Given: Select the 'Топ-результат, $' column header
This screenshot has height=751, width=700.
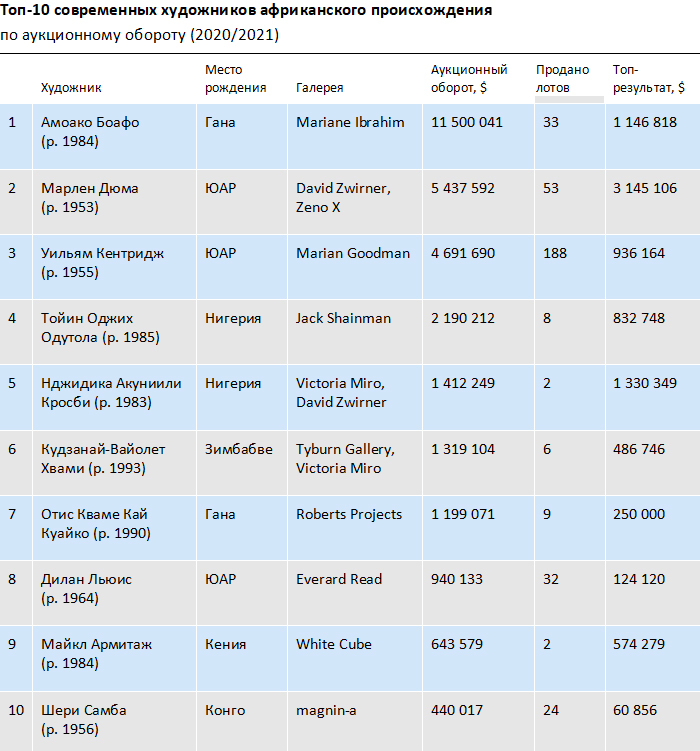Looking at the screenshot, I should 649,79.
